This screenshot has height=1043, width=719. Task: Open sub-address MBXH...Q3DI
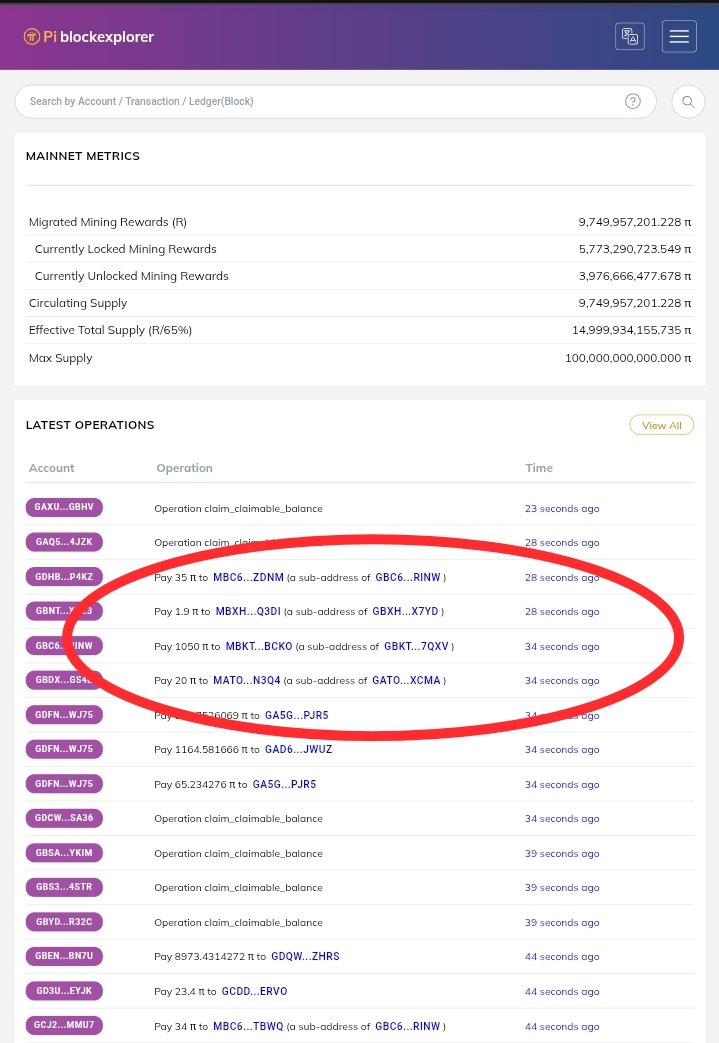(x=248, y=611)
